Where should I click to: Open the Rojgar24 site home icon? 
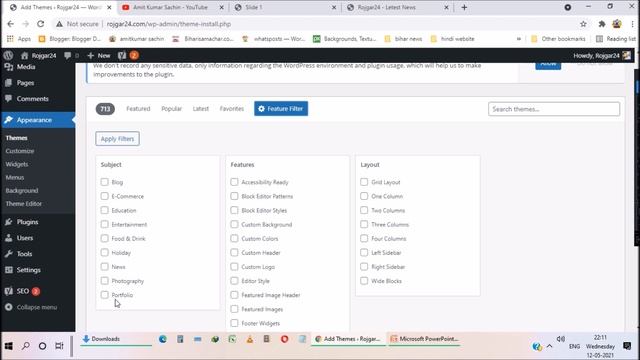click(24, 56)
